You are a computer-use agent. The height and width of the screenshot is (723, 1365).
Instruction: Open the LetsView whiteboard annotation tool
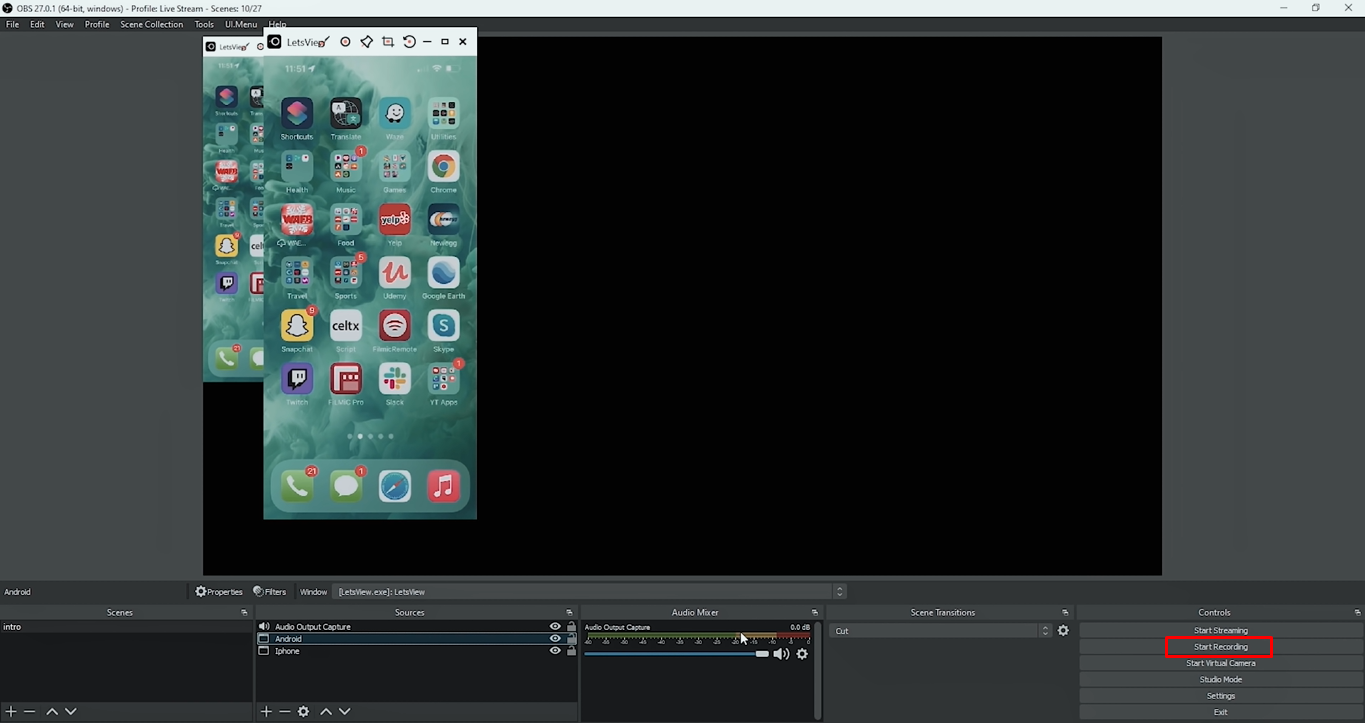click(x=367, y=42)
